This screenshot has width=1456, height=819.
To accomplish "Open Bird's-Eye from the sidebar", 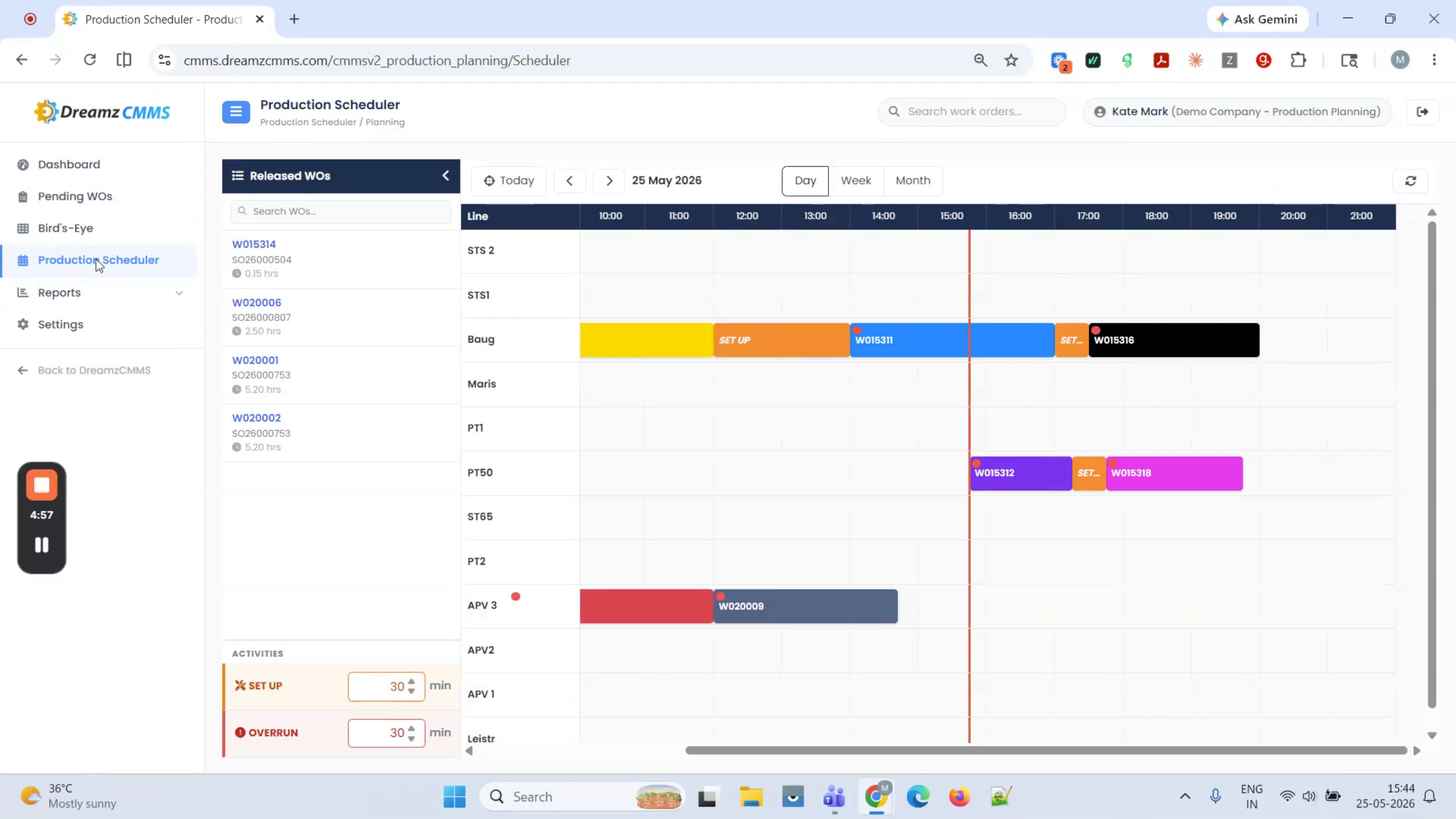I will click(66, 228).
